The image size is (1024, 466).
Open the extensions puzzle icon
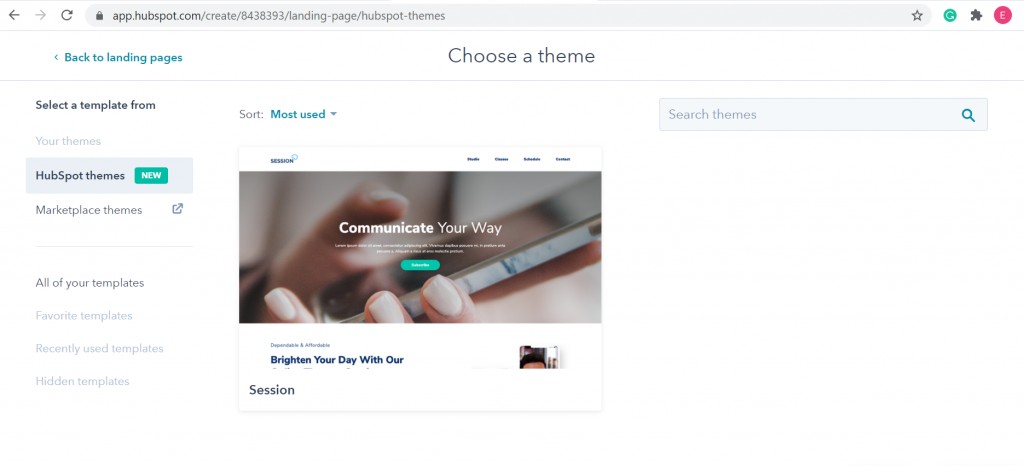(976, 15)
